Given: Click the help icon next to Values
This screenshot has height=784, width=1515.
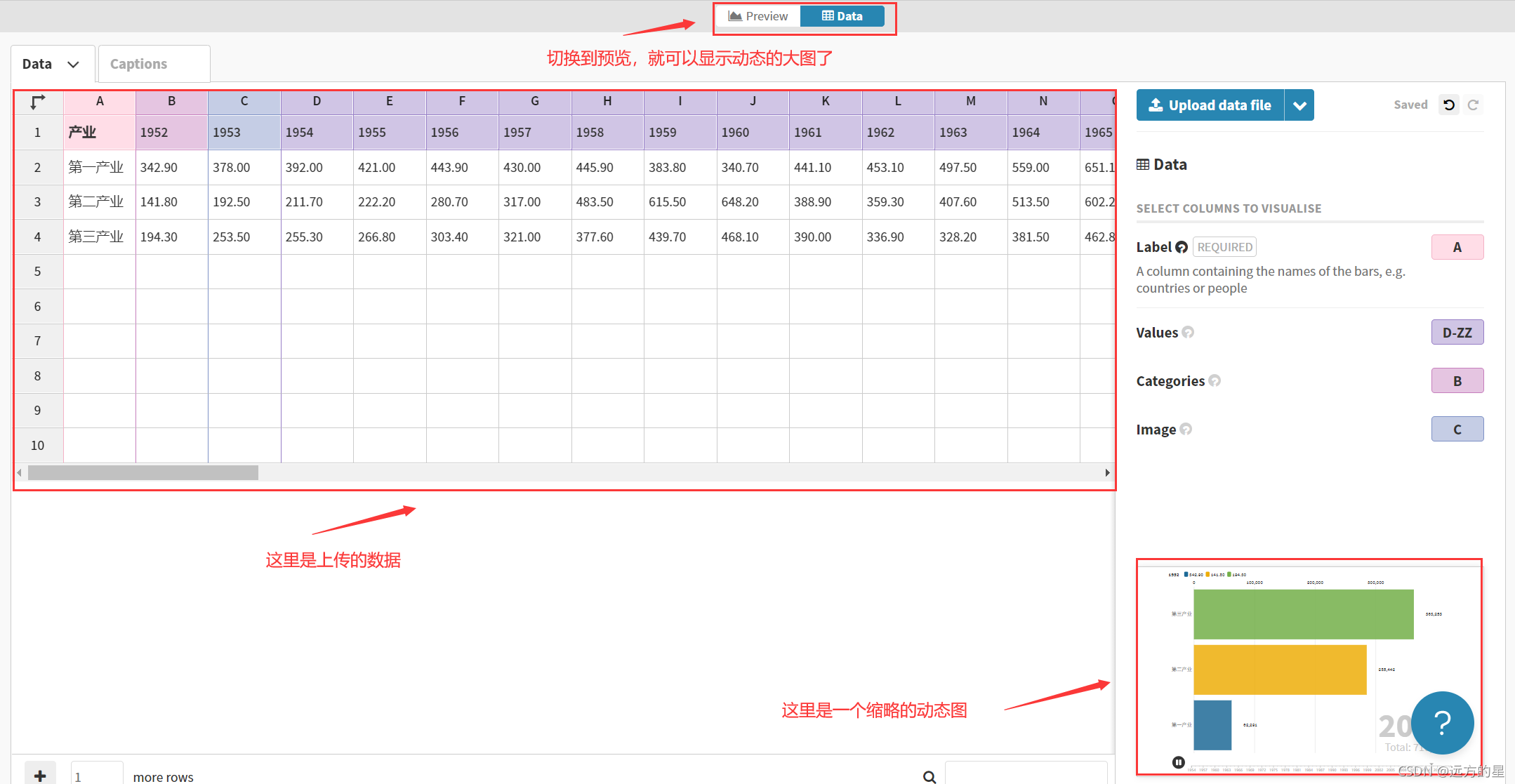Looking at the screenshot, I should (x=1188, y=332).
